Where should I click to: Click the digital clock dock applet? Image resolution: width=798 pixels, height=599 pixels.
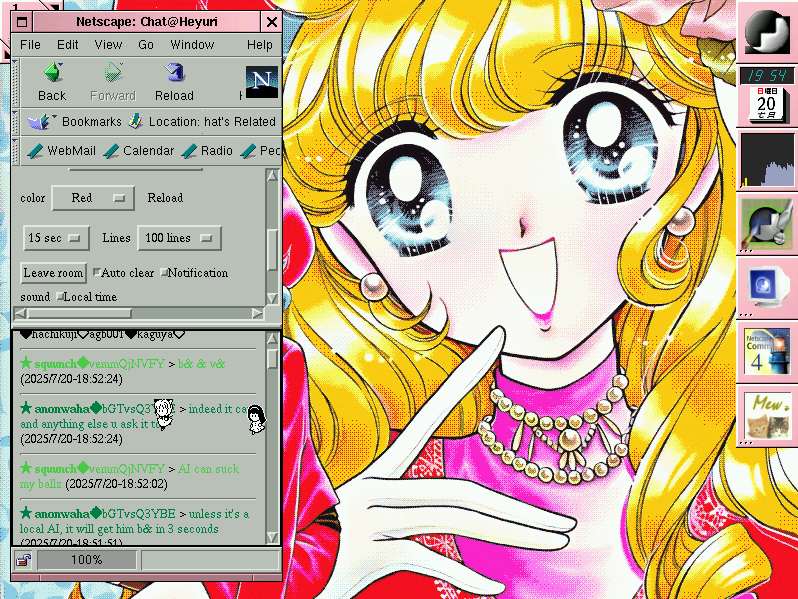click(766, 76)
